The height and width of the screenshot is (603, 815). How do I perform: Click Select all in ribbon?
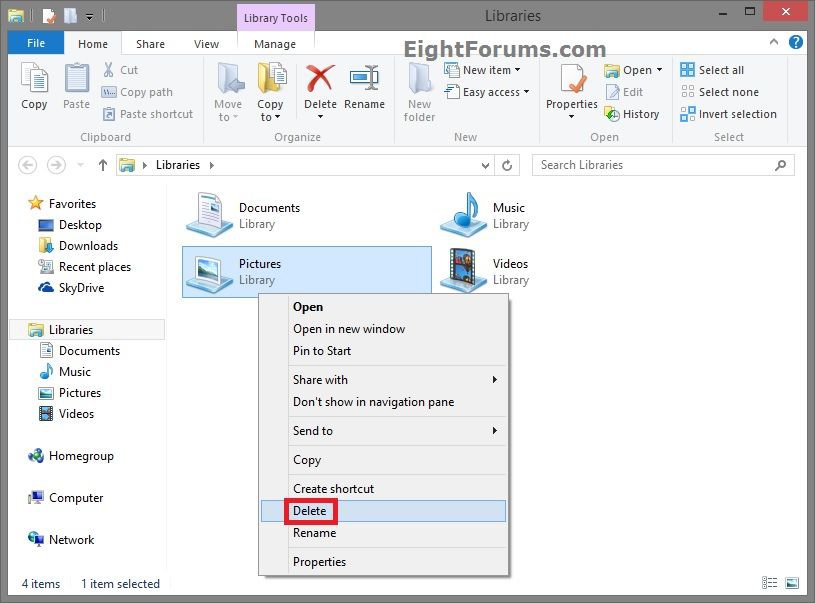(x=712, y=70)
